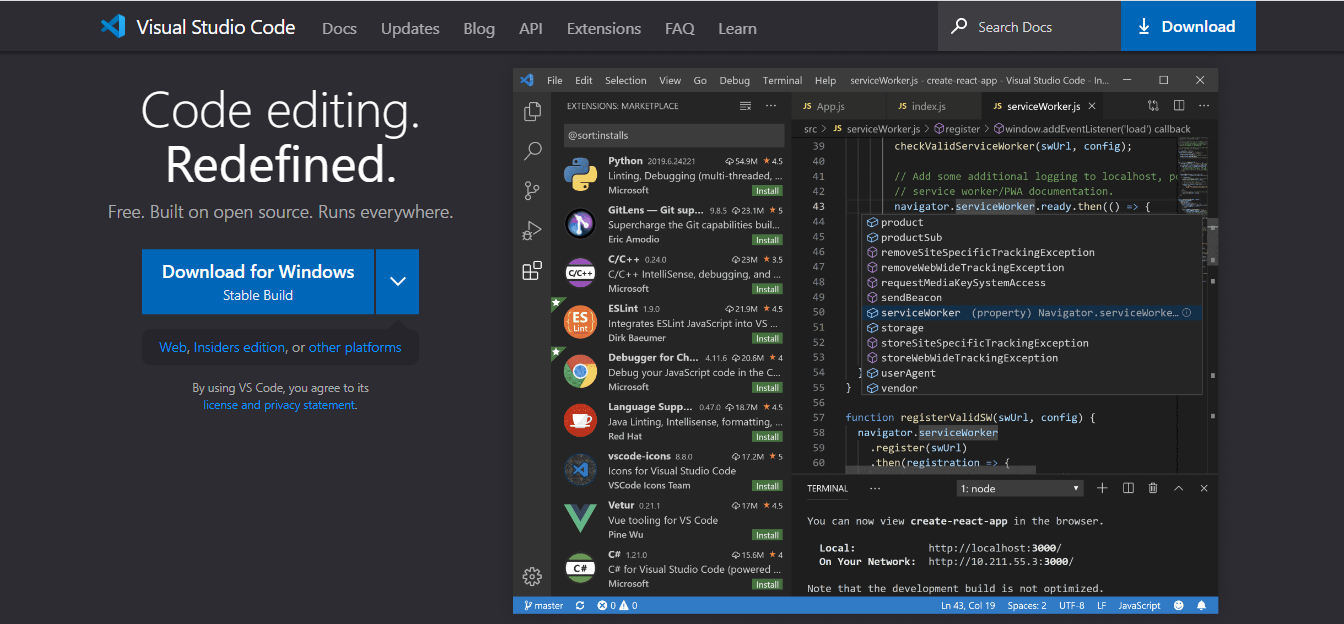Click the editor's vertical scrollbar
The height and width of the screenshot is (624, 1344).
pyautogui.click(x=1212, y=240)
